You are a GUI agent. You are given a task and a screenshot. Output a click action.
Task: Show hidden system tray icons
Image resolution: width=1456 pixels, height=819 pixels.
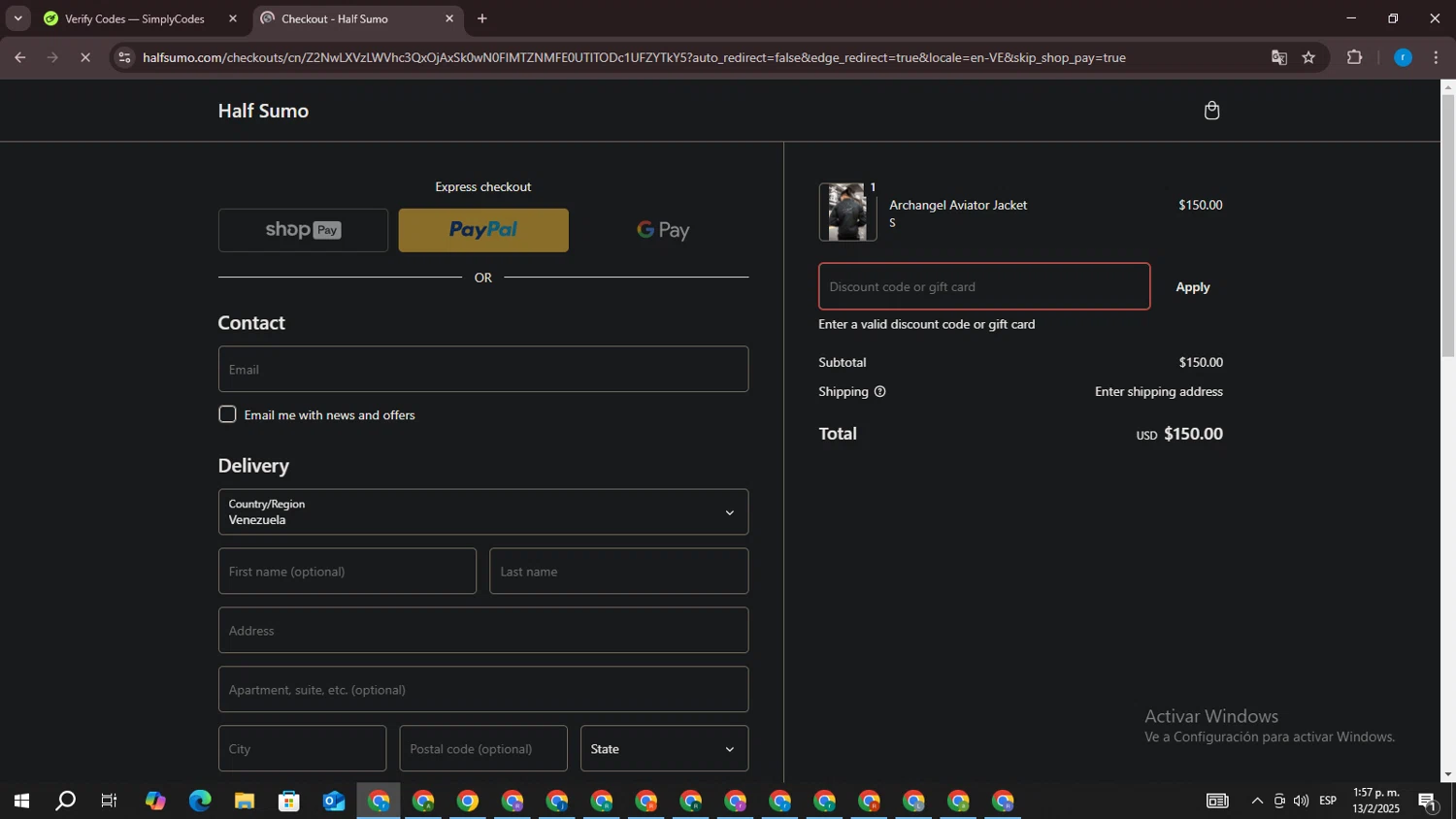[1257, 801]
